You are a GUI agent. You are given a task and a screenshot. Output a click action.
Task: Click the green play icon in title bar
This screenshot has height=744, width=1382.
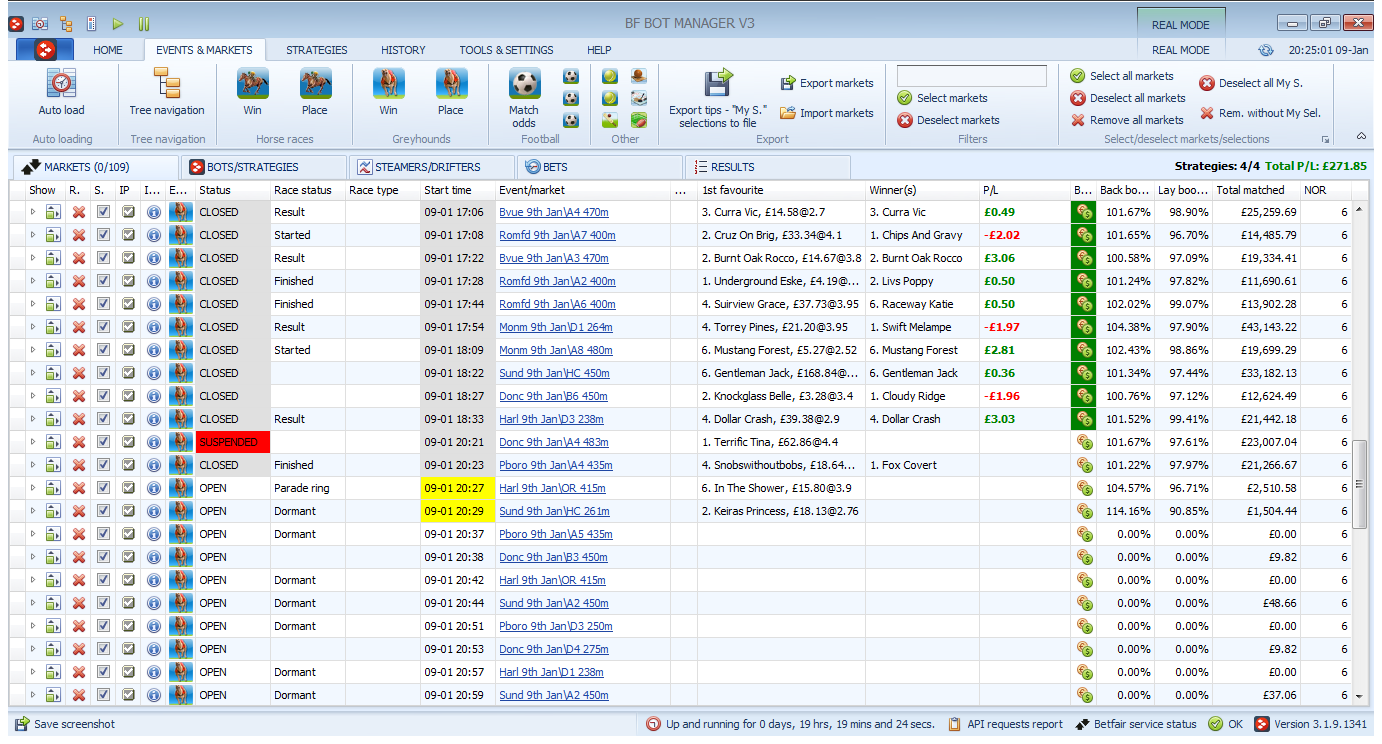(118, 23)
